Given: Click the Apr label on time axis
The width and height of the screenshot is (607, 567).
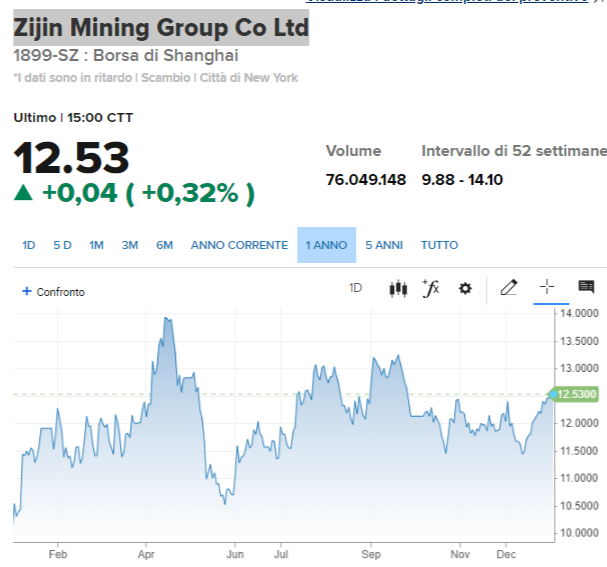Looking at the screenshot, I should 146,555.
